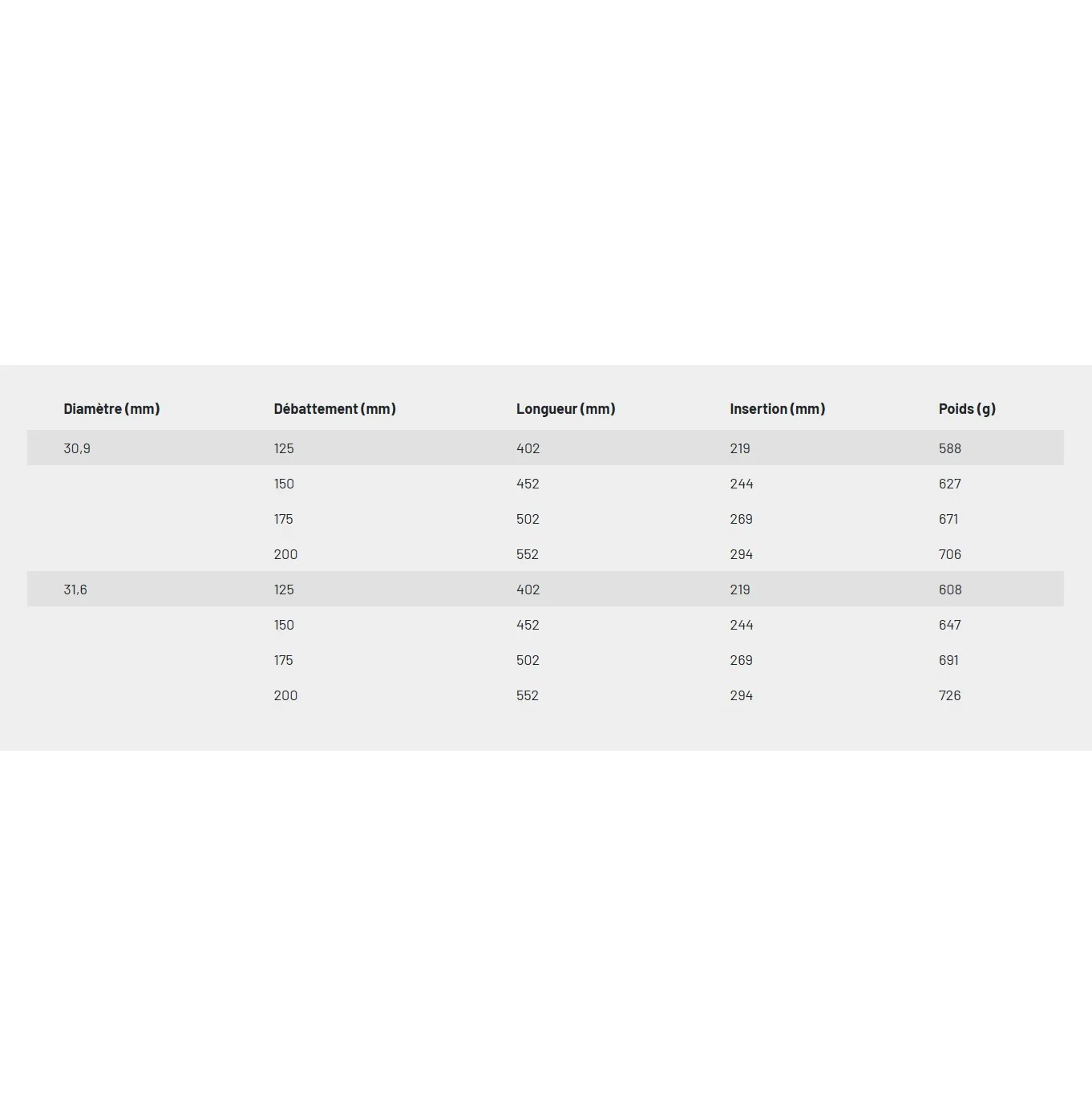Click the Débattement (mm) column header
This screenshot has height=1094, width=1092.
point(334,409)
